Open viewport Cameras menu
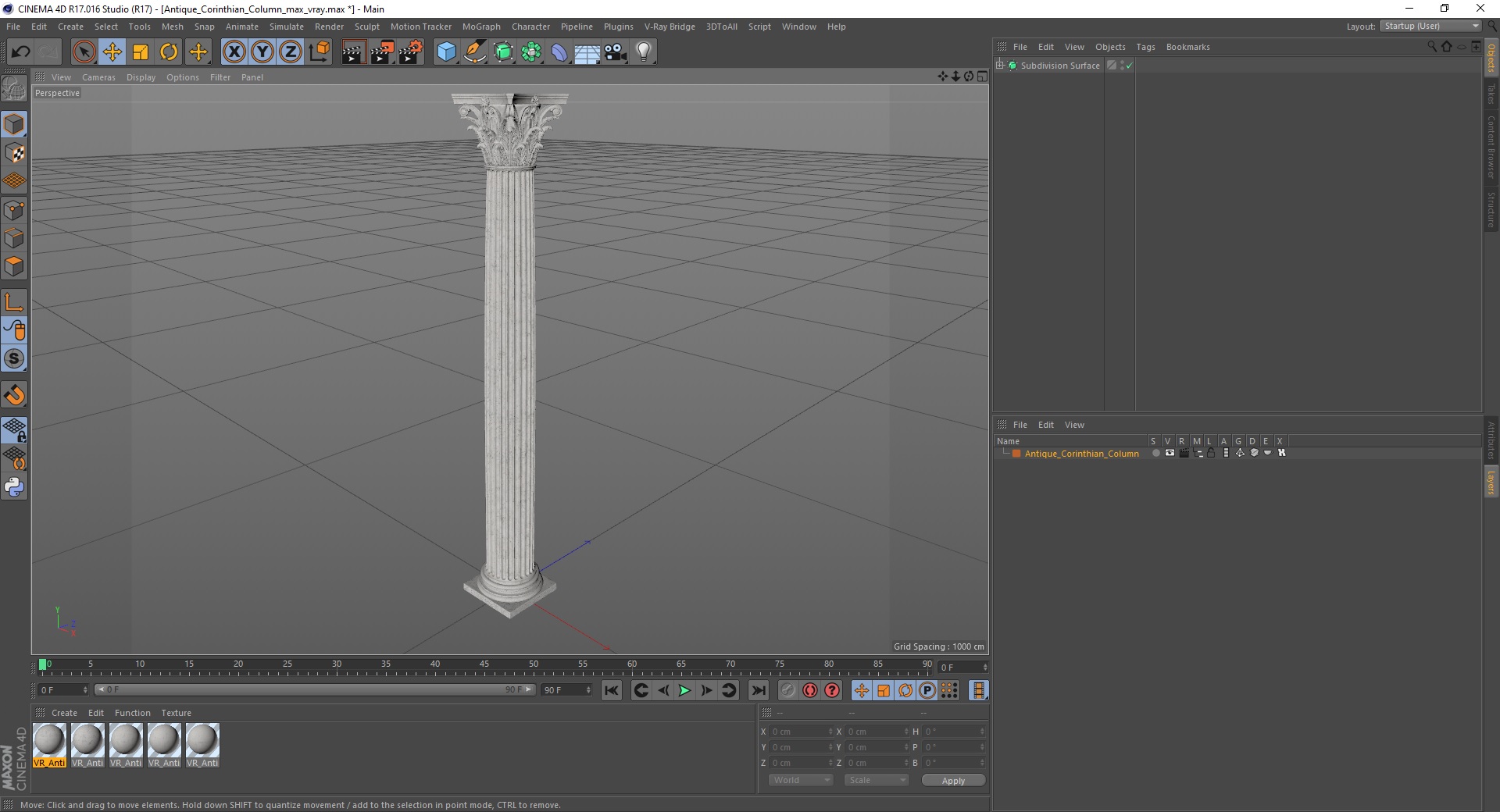Viewport: 1500px width, 812px height. click(98, 77)
